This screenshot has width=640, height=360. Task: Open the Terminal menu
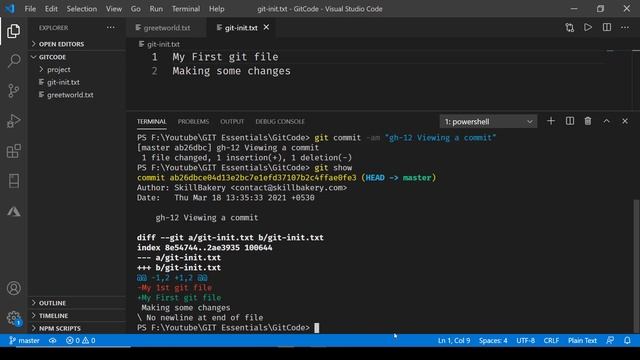point(186,9)
